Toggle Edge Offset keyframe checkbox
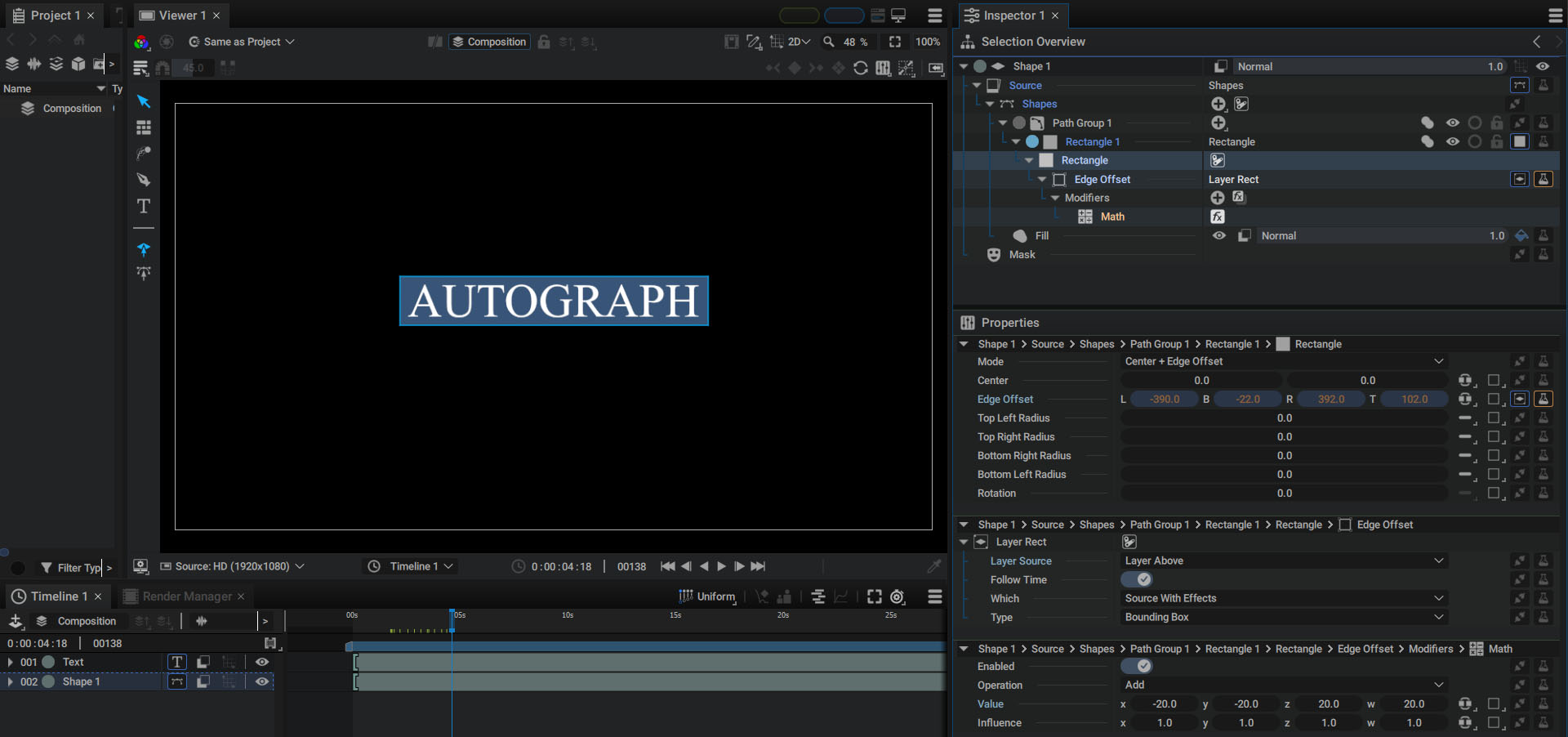1568x737 pixels. click(x=1494, y=400)
